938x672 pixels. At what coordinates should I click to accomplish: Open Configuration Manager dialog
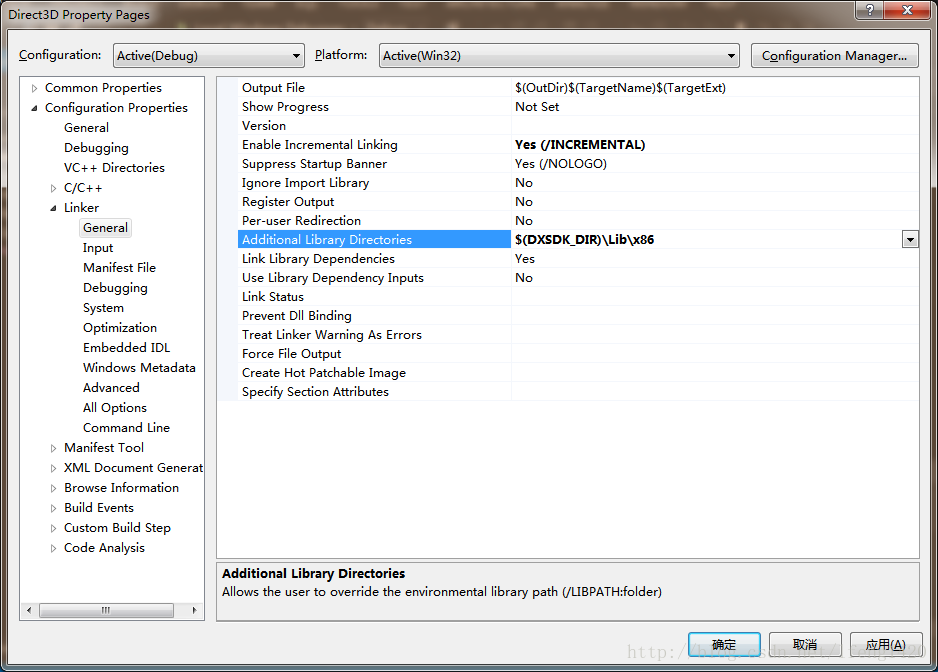[x=834, y=56]
